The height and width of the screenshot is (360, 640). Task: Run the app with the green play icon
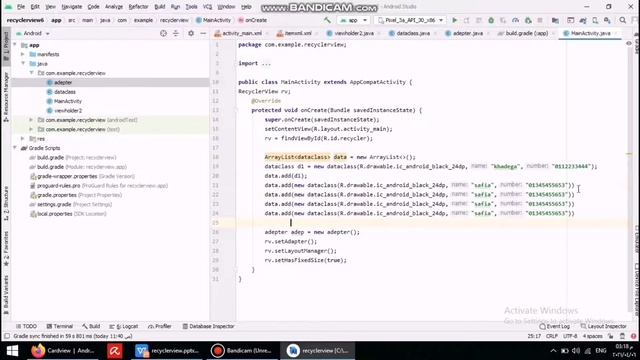coord(454,20)
